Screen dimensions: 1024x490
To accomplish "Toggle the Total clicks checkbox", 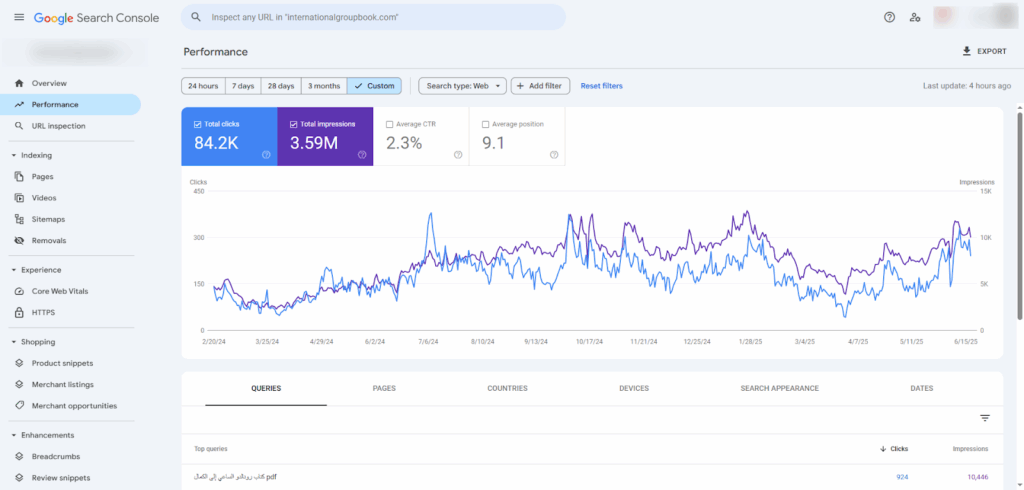I will click(x=197, y=124).
